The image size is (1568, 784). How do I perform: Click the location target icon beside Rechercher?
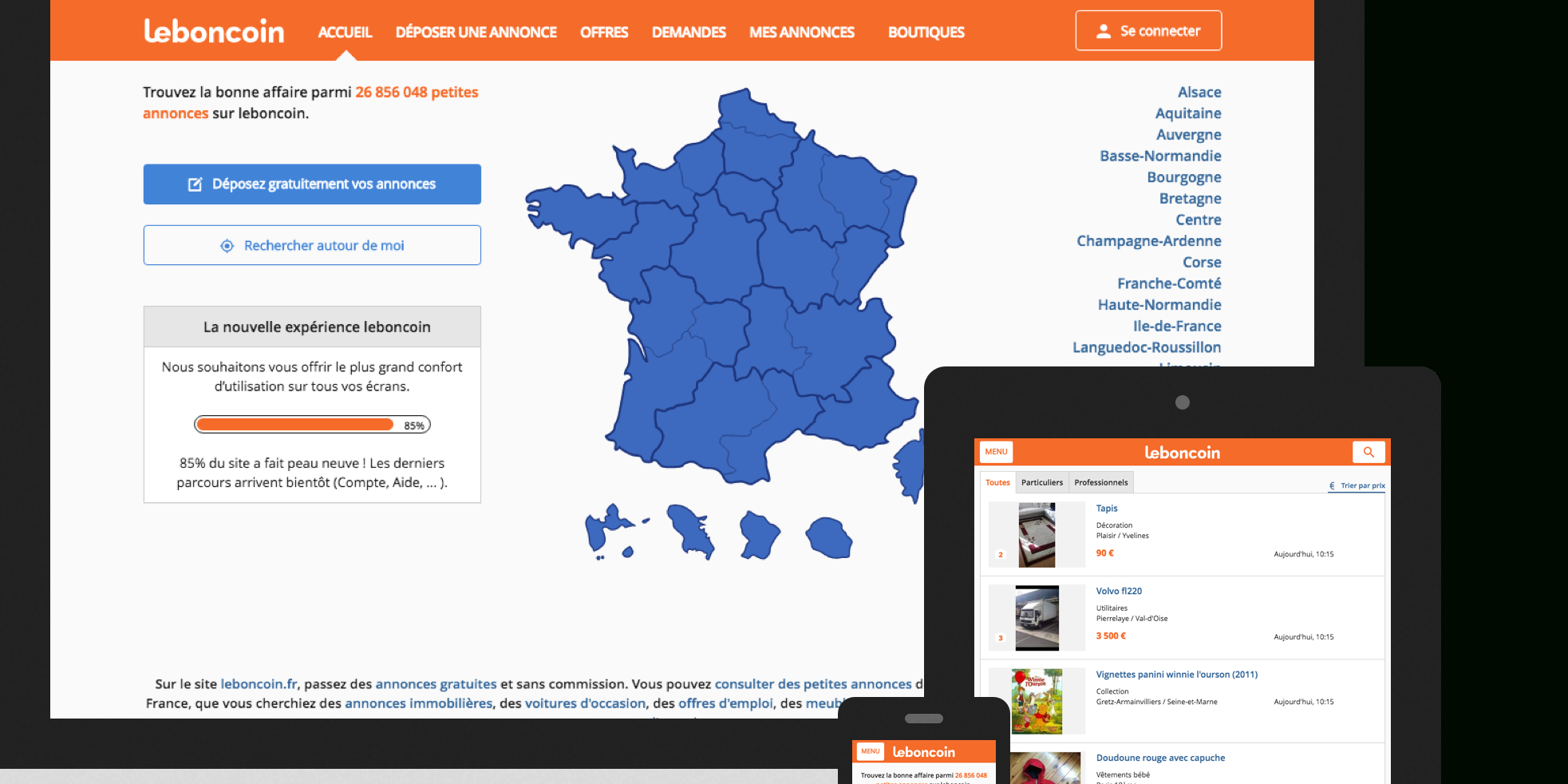[x=227, y=246]
